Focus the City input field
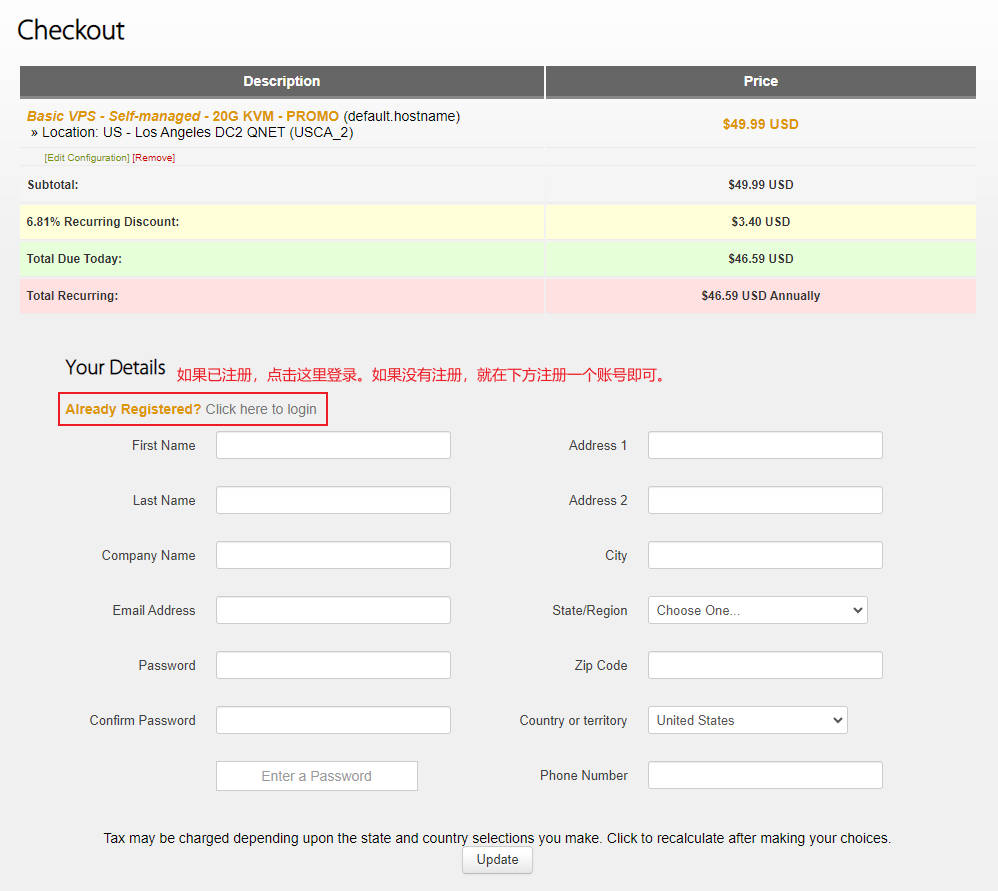The image size is (998, 891). coord(765,555)
